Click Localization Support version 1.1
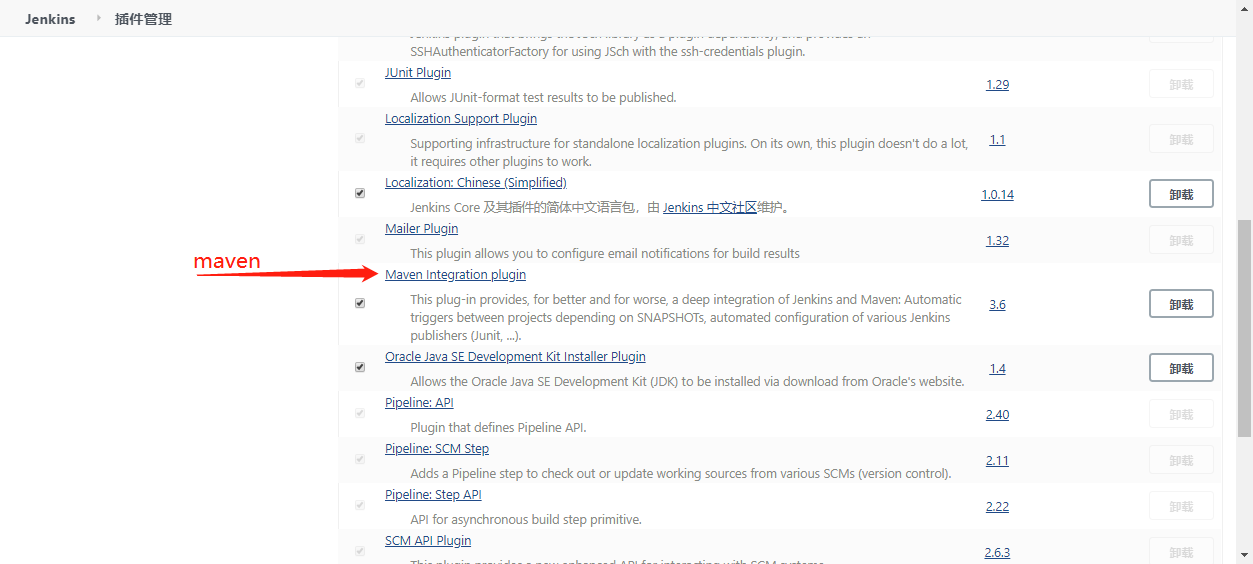 coord(997,140)
